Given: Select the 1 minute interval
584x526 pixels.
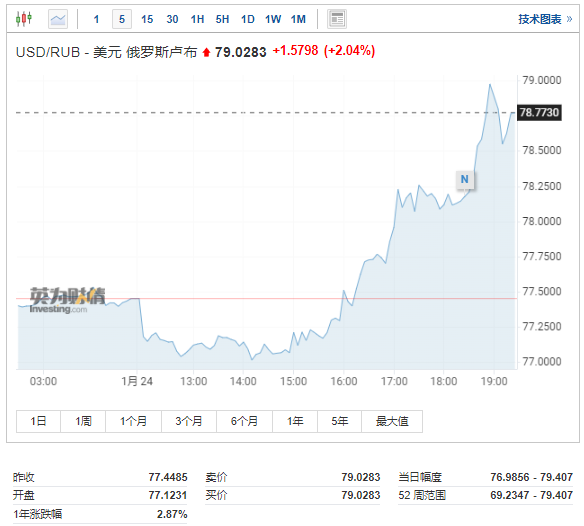Looking at the screenshot, I should [x=96, y=19].
